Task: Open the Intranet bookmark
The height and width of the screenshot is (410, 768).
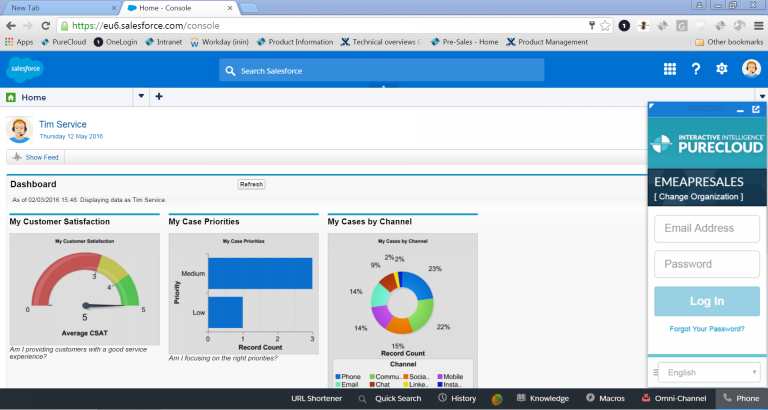Action: 164,42
